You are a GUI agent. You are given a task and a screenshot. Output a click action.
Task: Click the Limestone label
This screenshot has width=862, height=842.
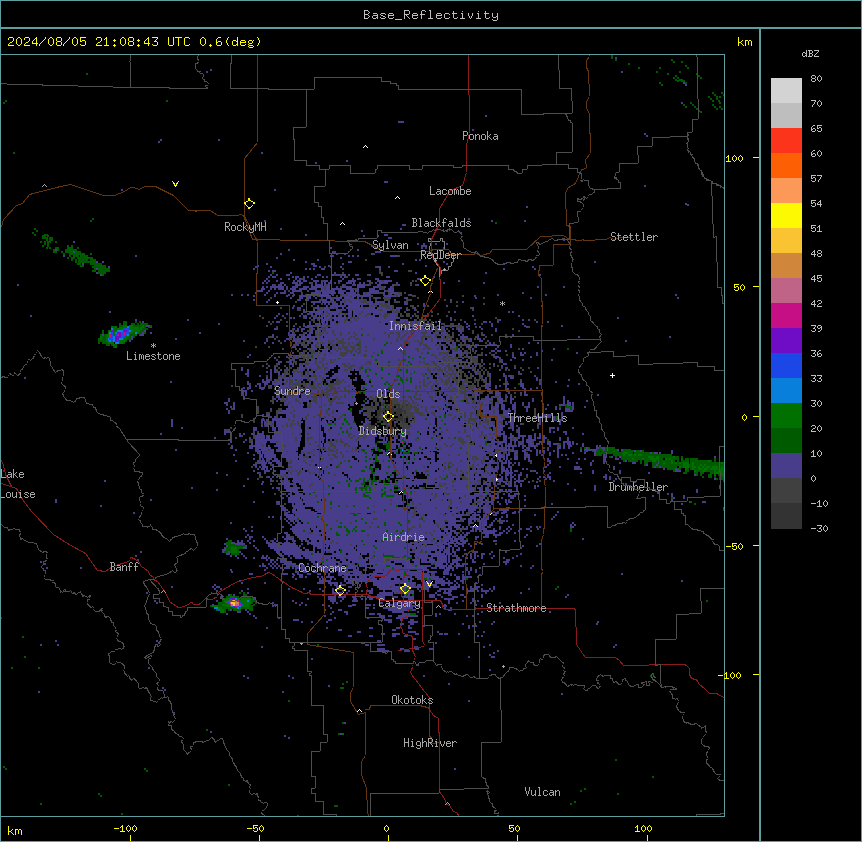pos(153,356)
